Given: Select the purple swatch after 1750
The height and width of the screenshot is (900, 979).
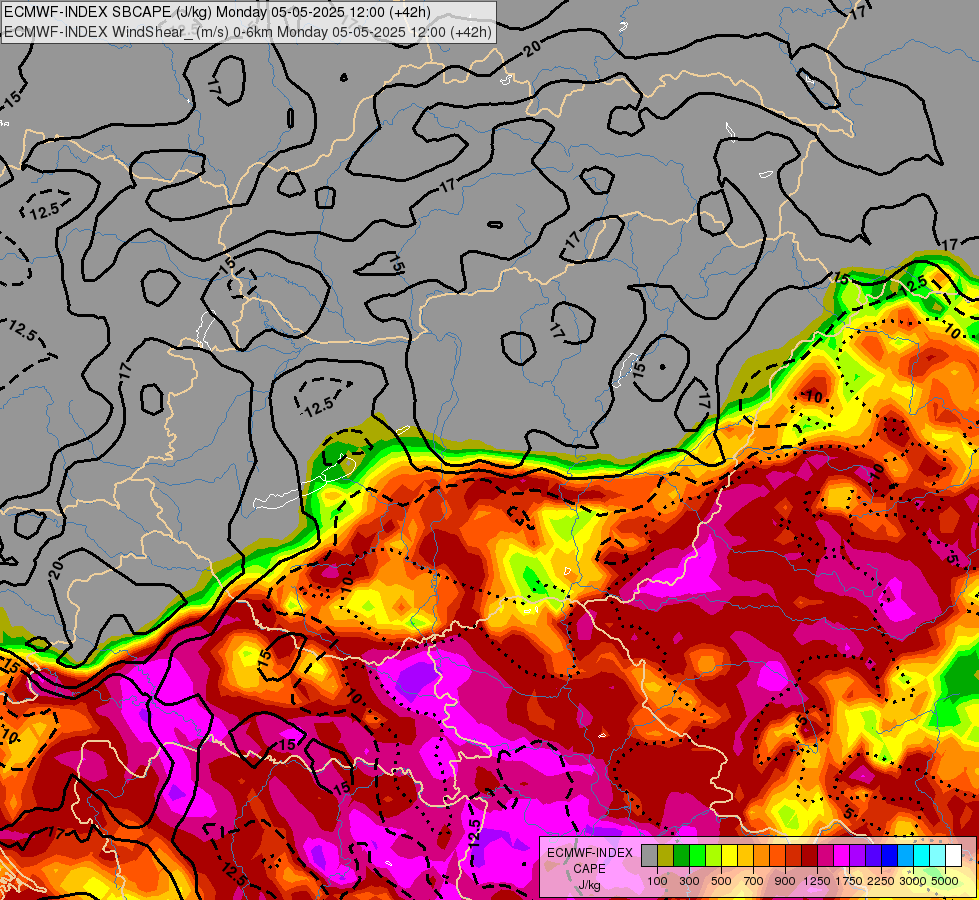Looking at the screenshot, I should click(x=857, y=855).
